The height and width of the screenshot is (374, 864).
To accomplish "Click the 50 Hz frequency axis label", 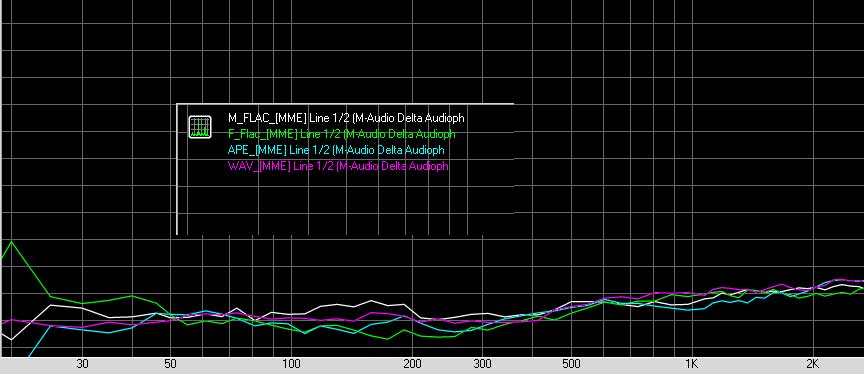I will click(170, 364).
